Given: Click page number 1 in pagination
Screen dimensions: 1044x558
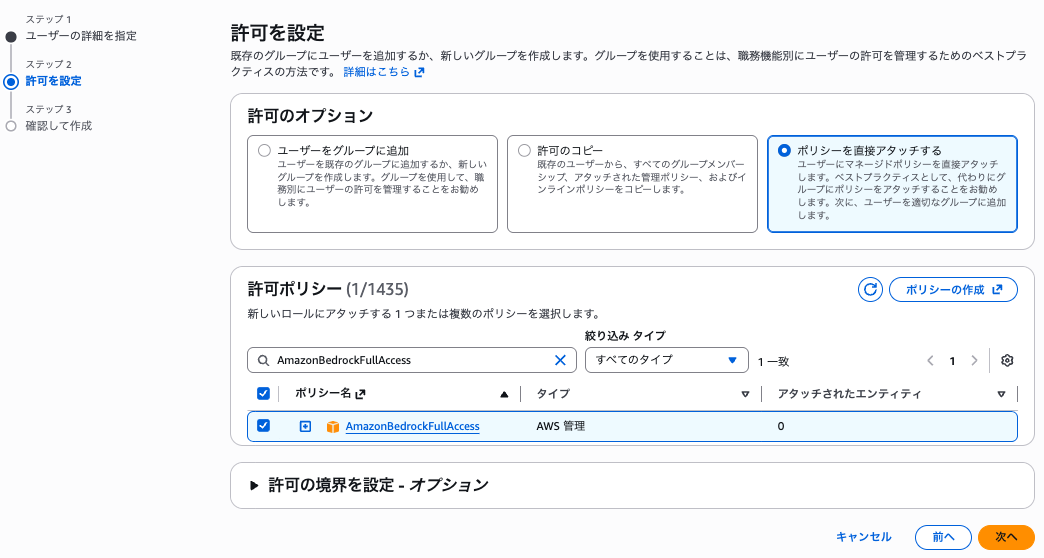Looking at the screenshot, I should 952,361.
